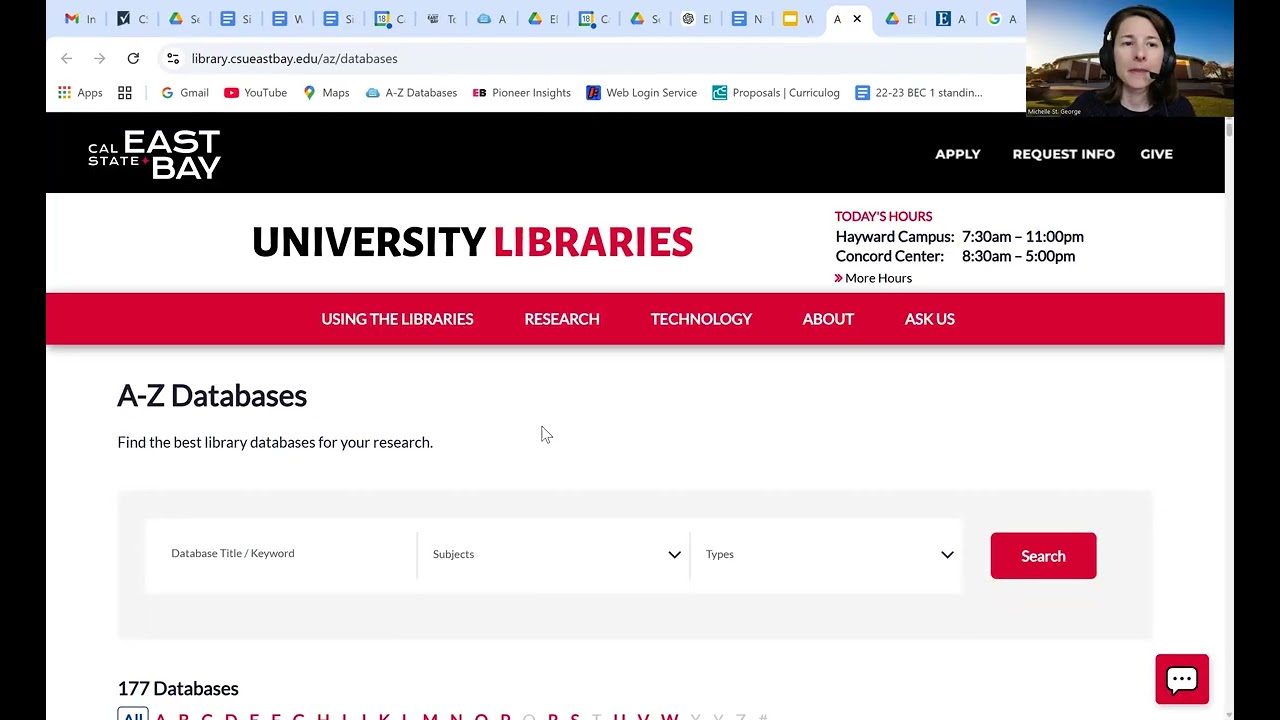The image size is (1280, 720).
Task: Open the Maps bookmark
Action: coord(326,93)
